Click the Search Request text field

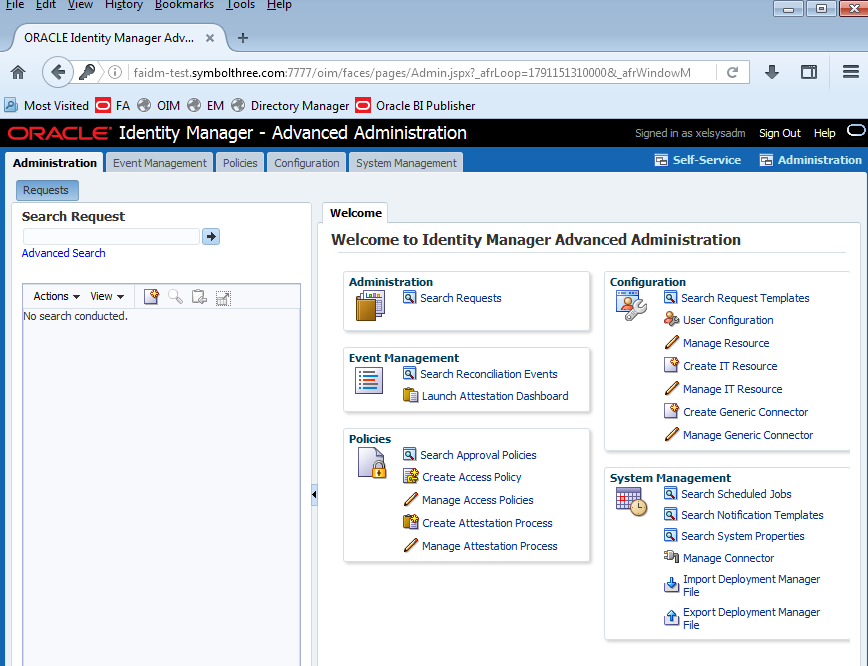point(111,237)
